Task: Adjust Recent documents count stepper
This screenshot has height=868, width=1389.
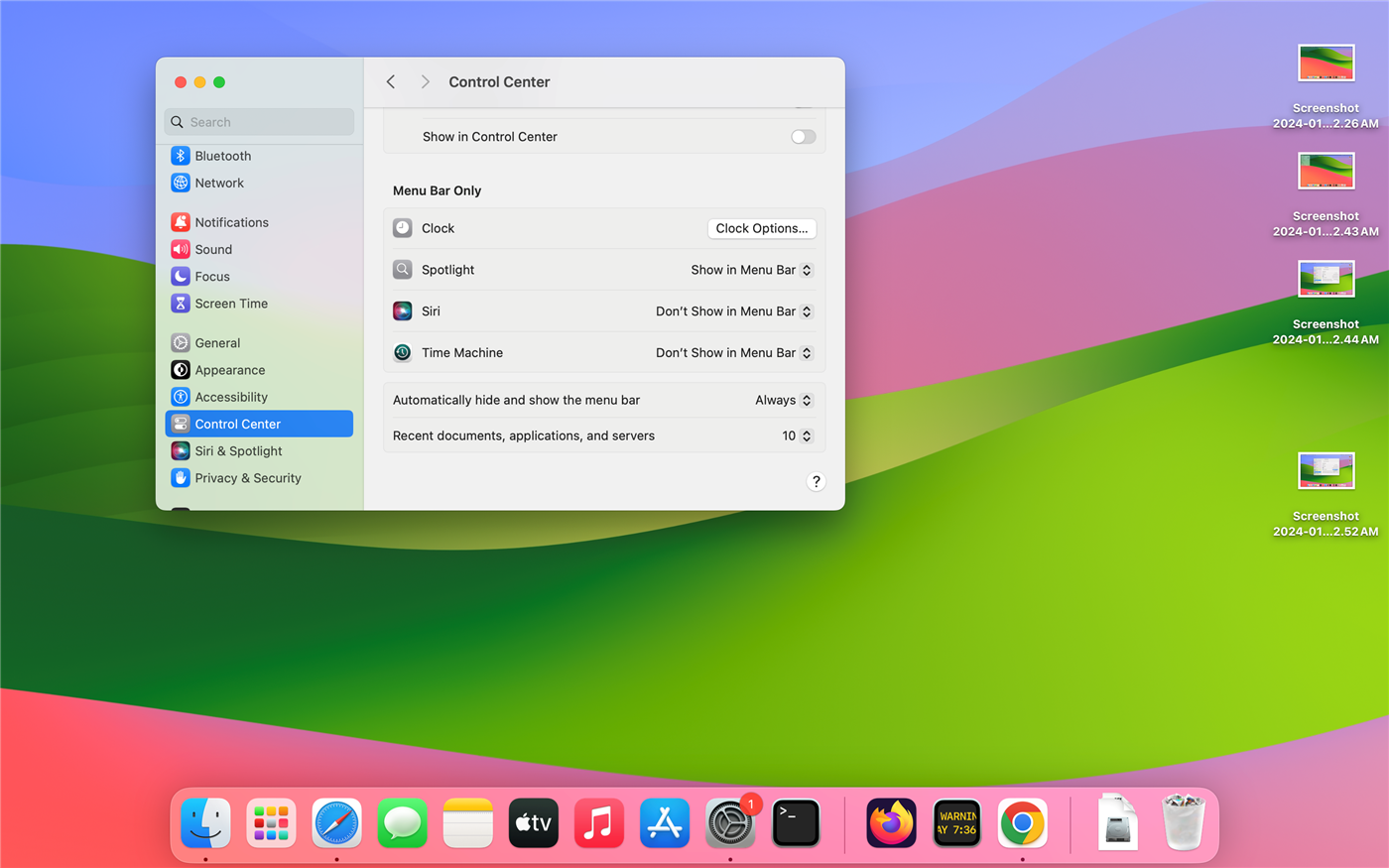Action: pos(807,436)
